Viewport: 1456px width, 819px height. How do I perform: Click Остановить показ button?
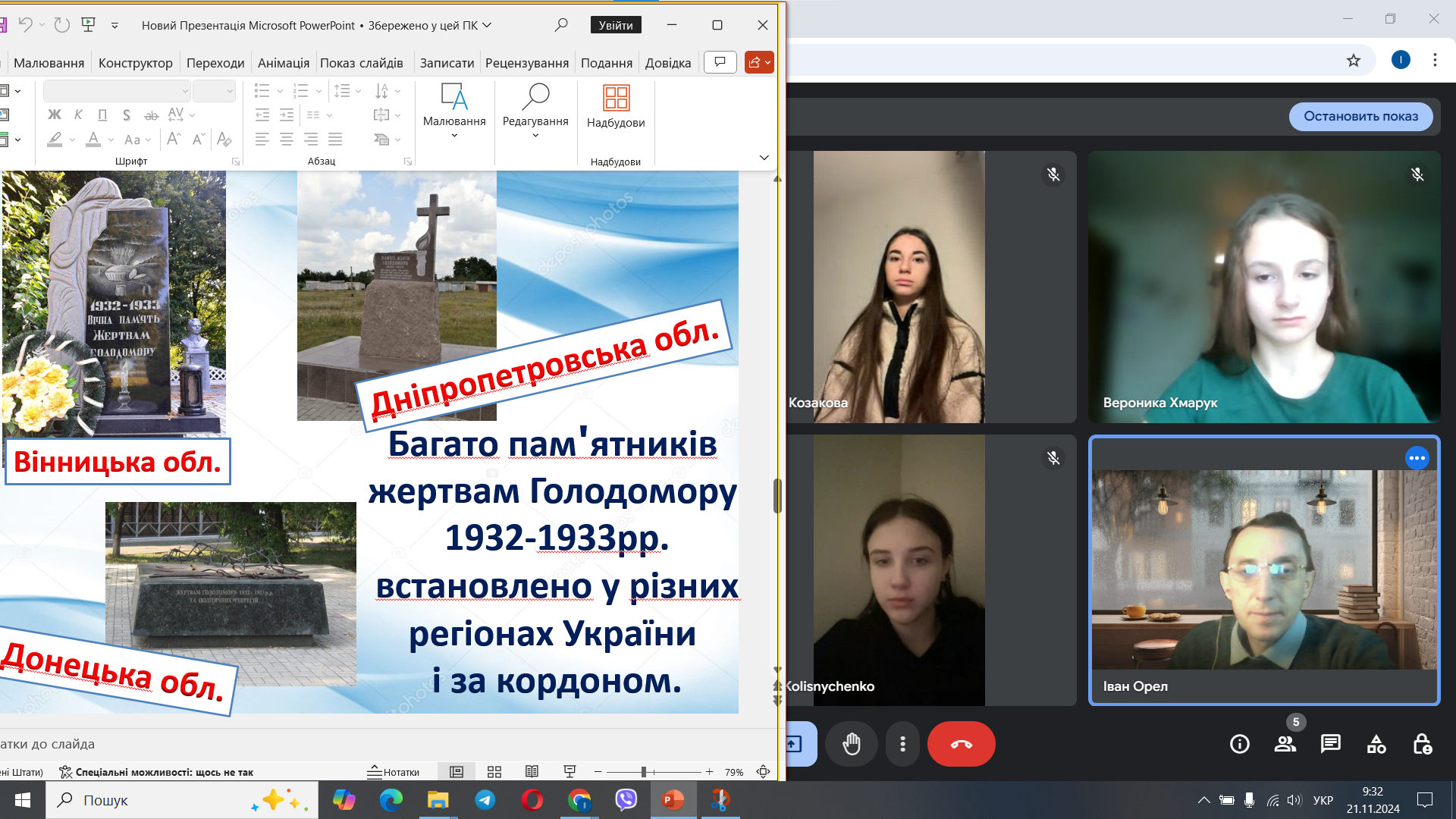1360,116
